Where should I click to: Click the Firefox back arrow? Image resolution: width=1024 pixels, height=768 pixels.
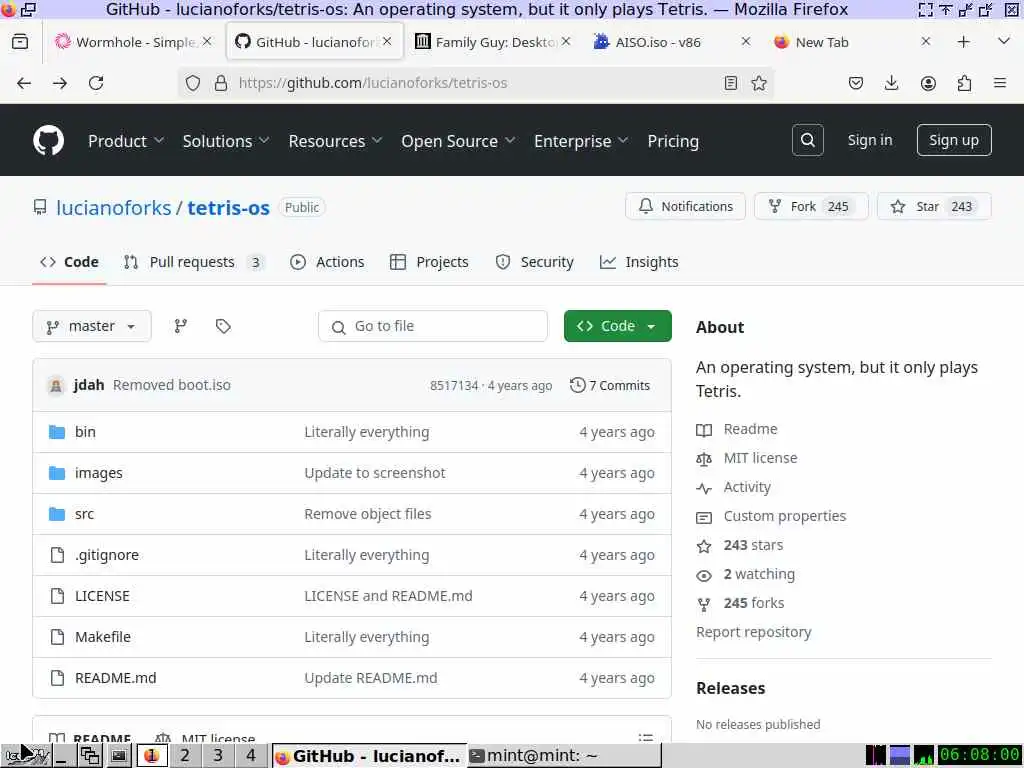24,83
